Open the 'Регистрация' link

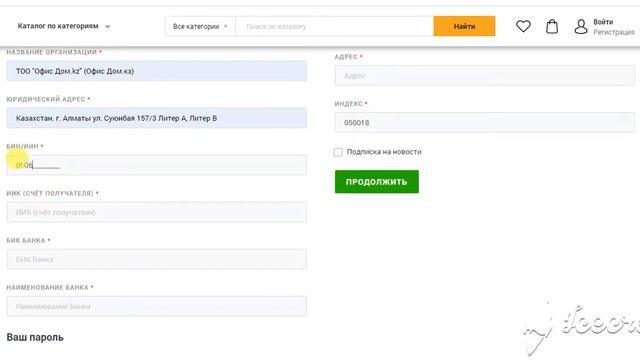click(614, 32)
